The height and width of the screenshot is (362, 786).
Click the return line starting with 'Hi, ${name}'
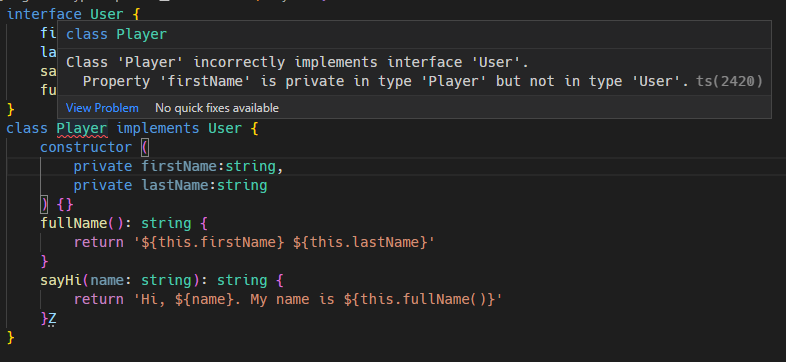[288, 299]
